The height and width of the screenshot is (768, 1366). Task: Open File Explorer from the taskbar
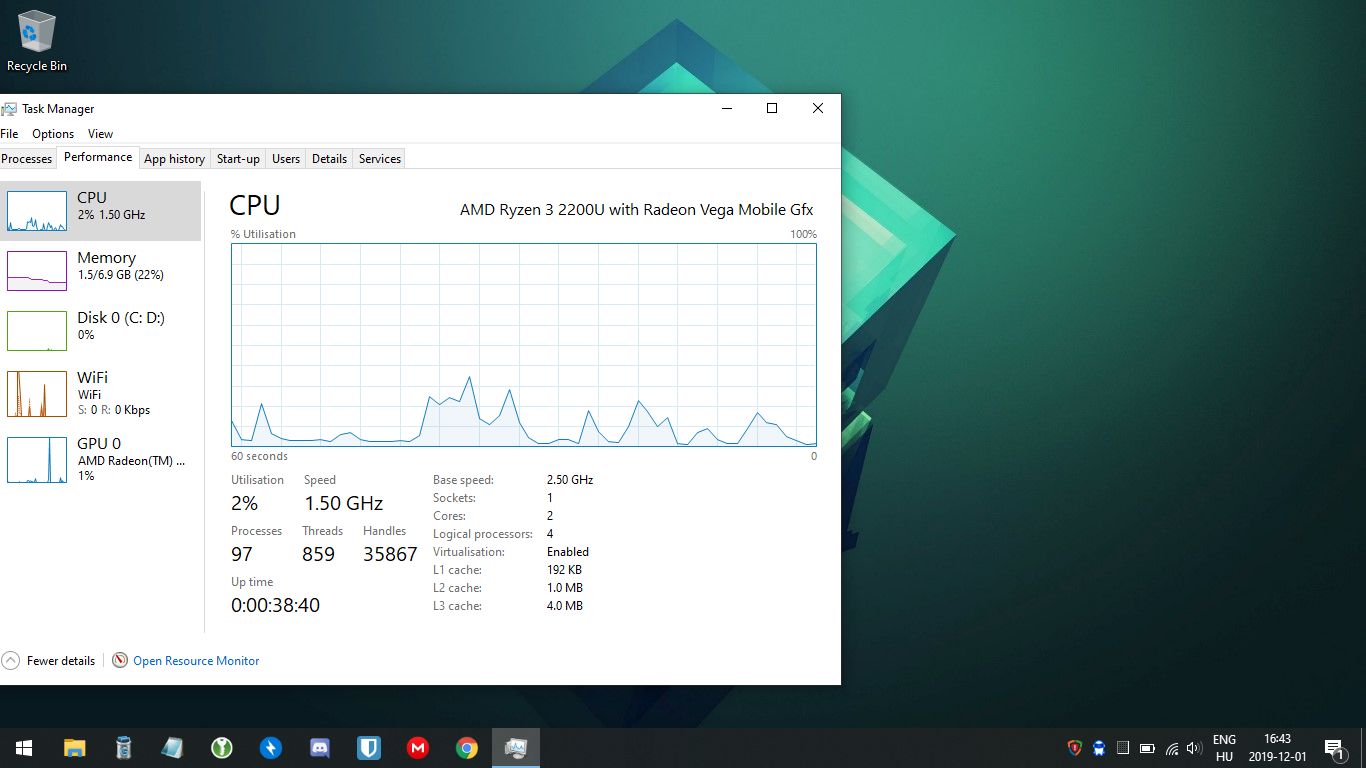click(74, 748)
